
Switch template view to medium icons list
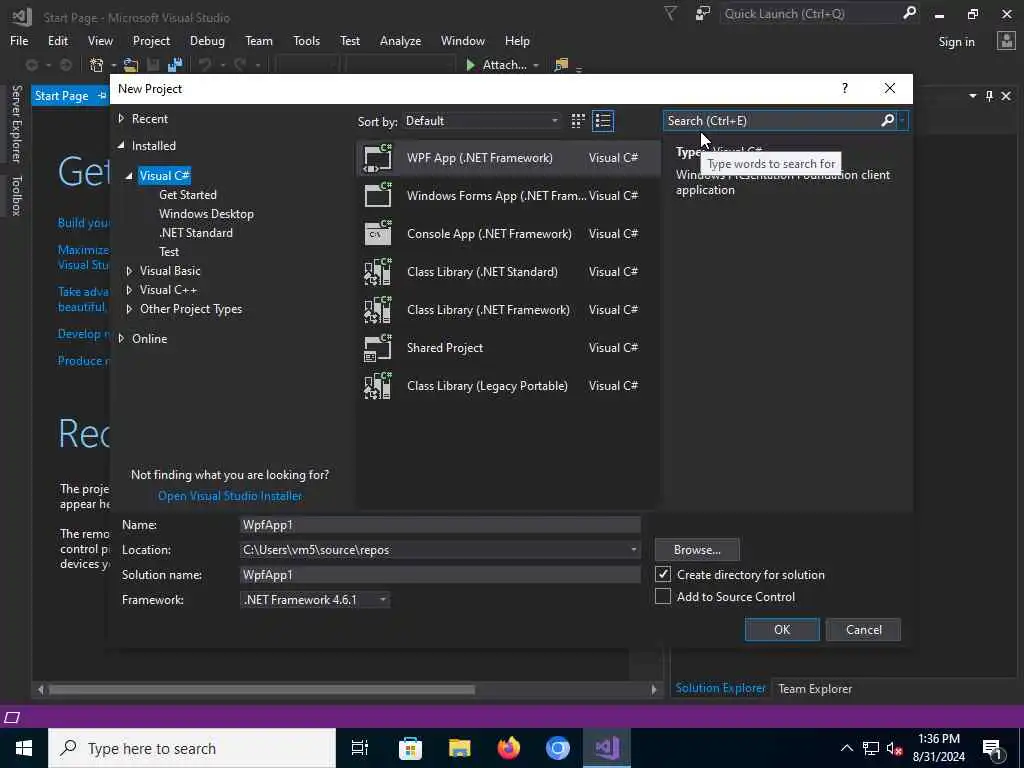click(x=603, y=121)
